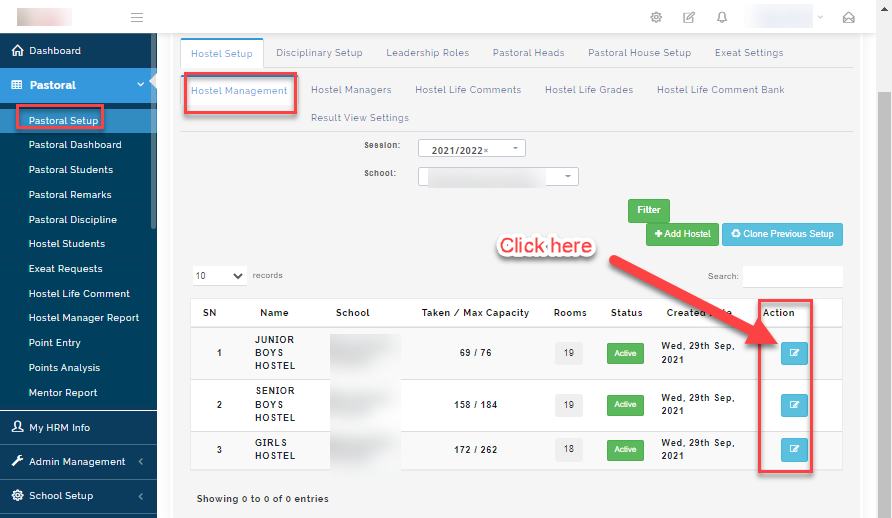The height and width of the screenshot is (518, 892).
Task: Click Clone Previous Setup button
Action: [782, 234]
